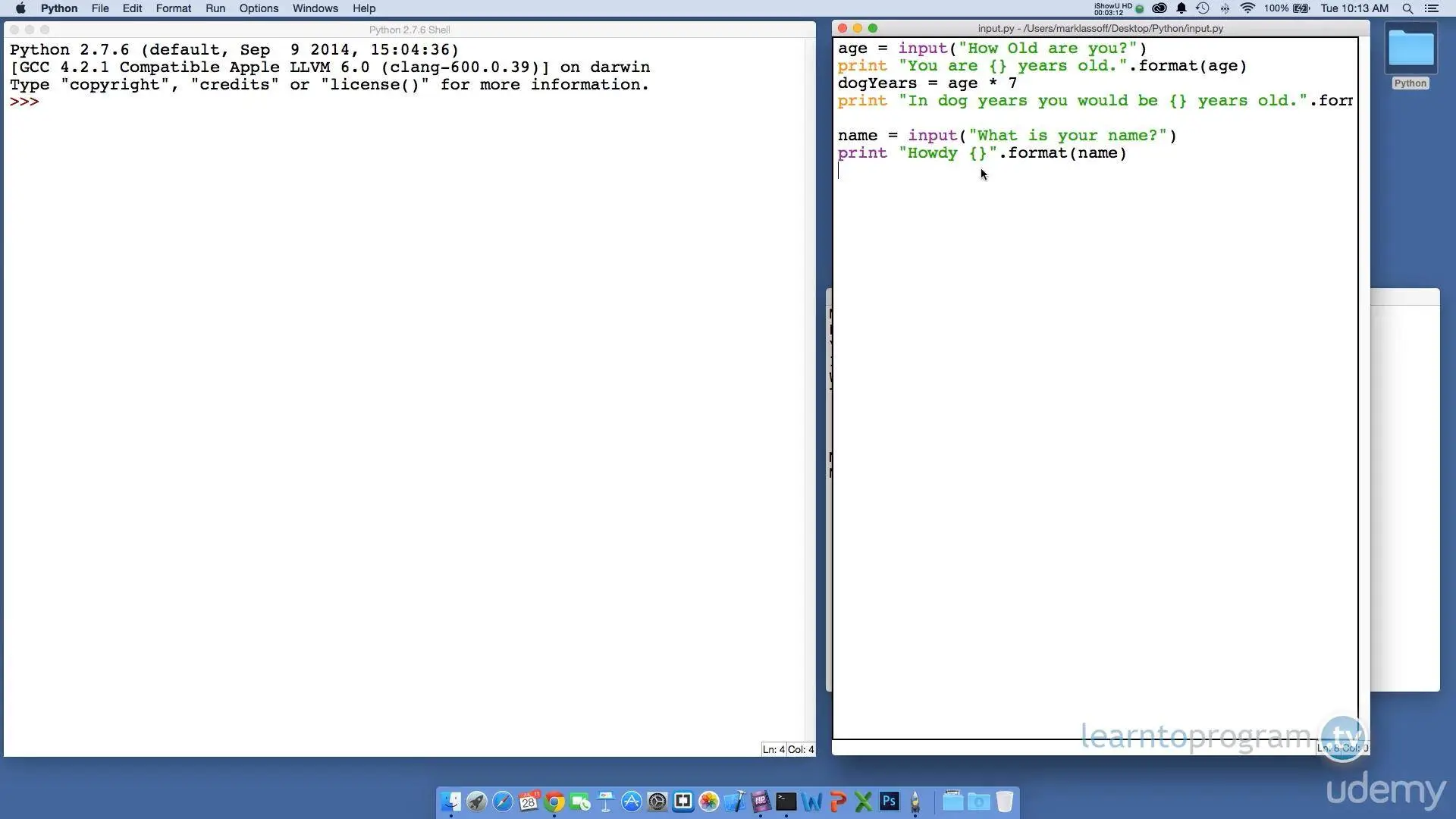Open the Python folder on the desktop
The image size is (1456, 819).
(1410, 55)
